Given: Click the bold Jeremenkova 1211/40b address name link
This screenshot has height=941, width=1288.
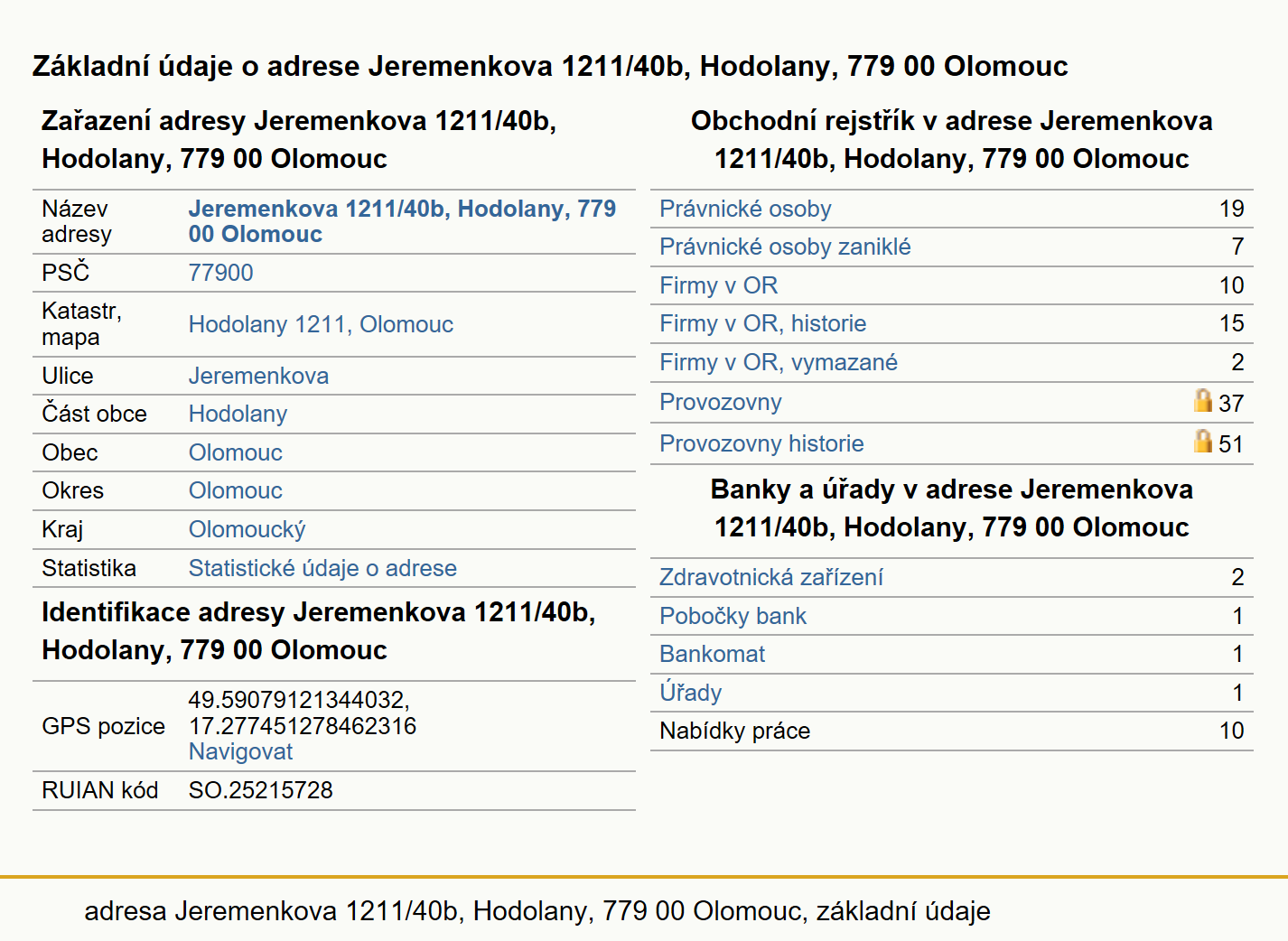Looking at the screenshot, I should pos(402,221).
